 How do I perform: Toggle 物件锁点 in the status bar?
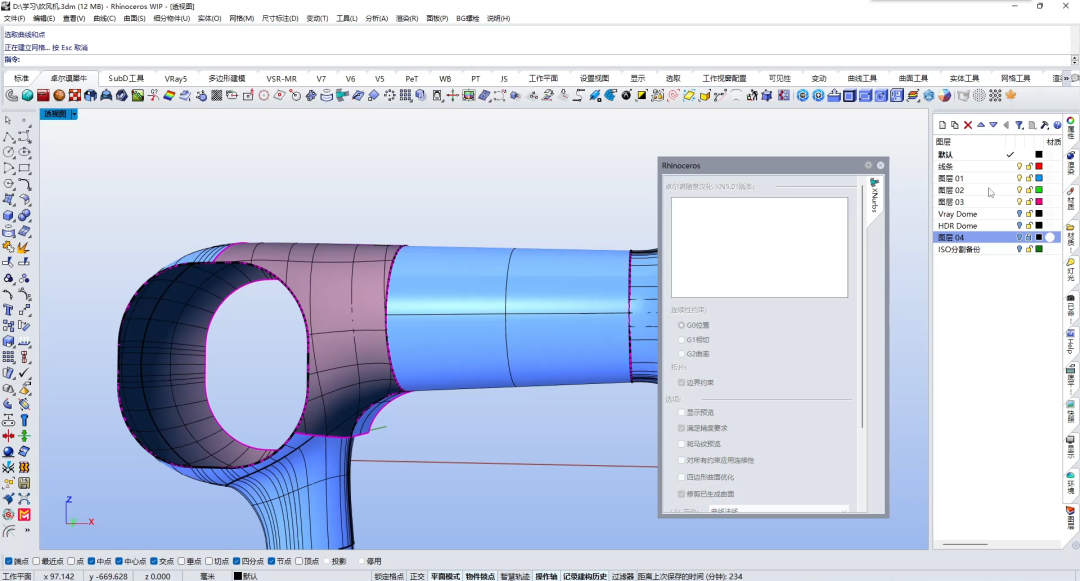(x=480, y=576)
